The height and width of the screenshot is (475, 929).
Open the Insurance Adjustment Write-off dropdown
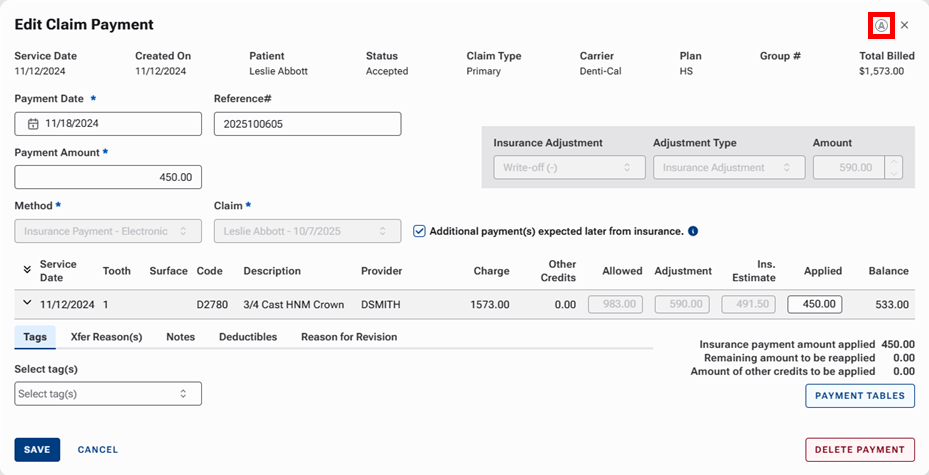(569, 168)
